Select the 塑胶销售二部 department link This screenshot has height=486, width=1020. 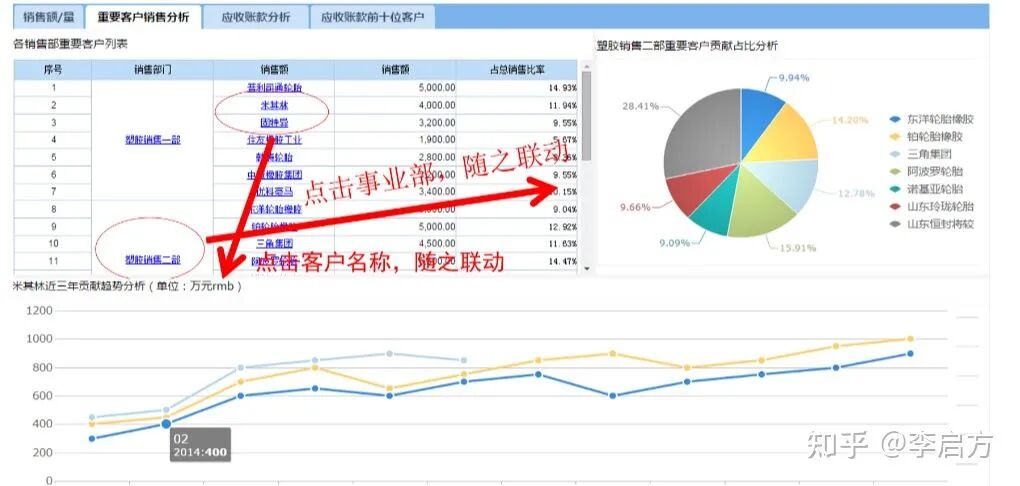click(153, 260)
